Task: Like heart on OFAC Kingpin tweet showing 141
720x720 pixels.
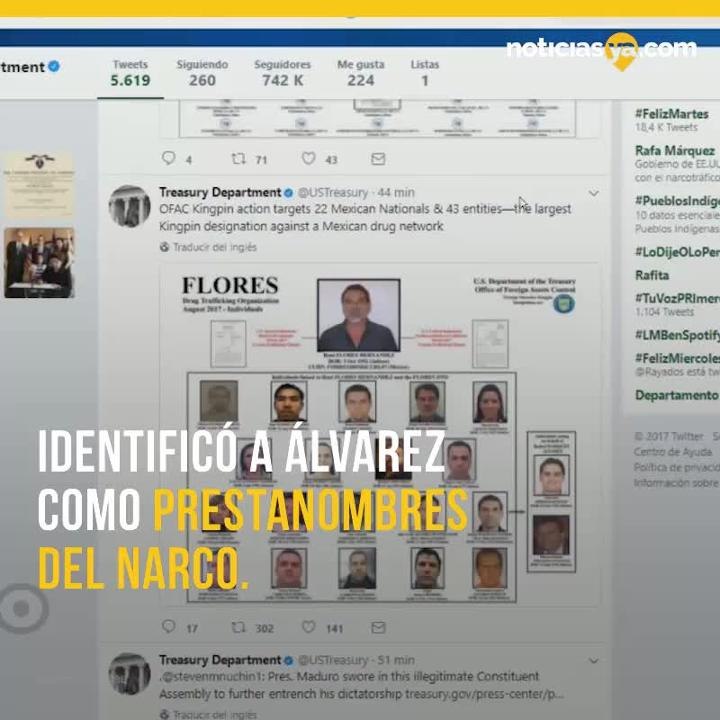Action: tap(308, 627)
